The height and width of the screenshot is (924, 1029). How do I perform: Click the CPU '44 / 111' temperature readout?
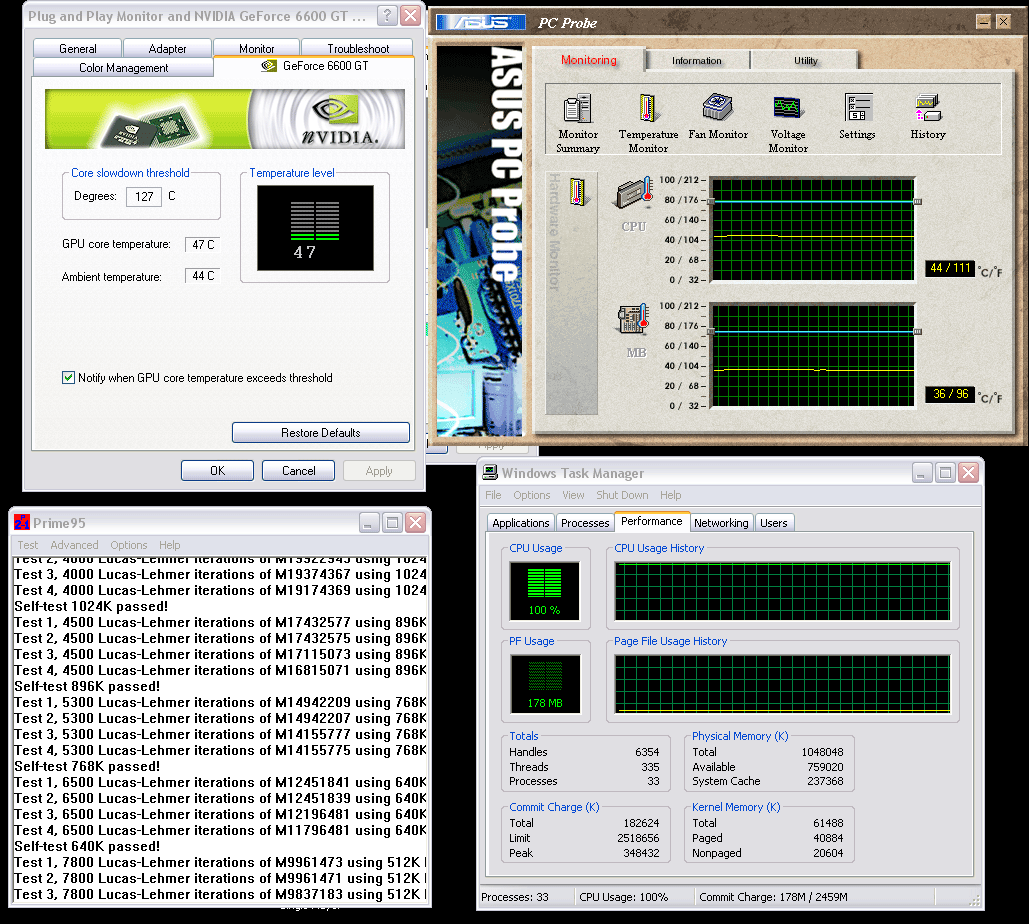tap(950, 268)
